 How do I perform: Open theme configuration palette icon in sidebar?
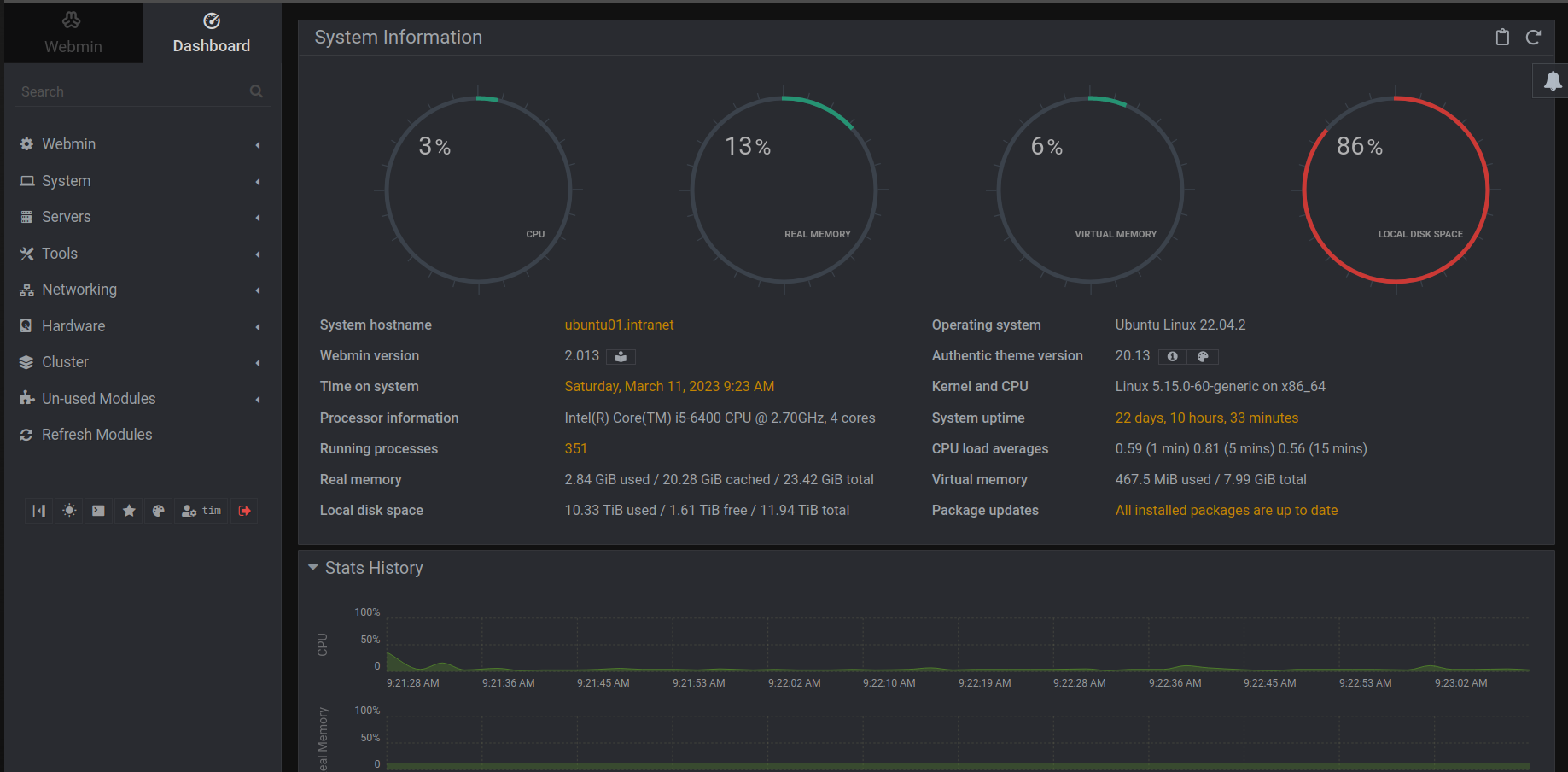(159, 511)
